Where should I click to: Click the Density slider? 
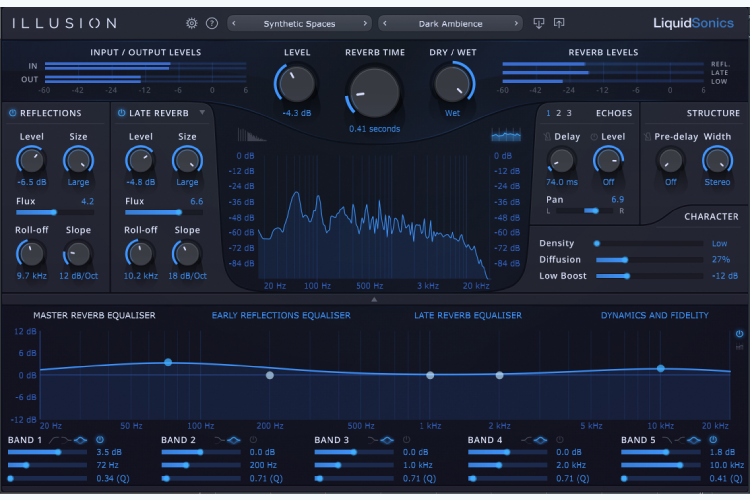[648, 244]
